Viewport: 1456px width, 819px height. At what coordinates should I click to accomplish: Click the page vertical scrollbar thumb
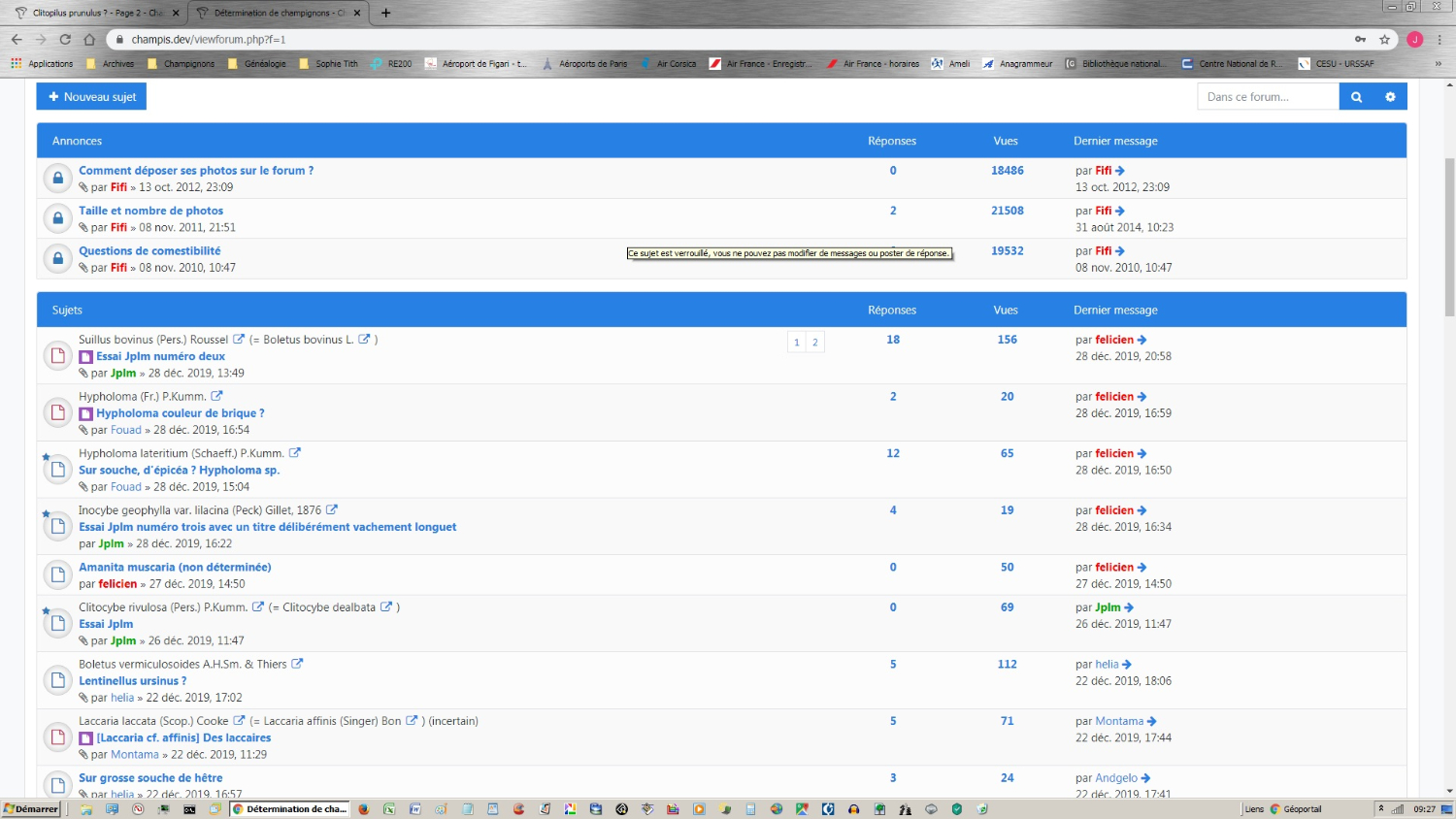1449,237
